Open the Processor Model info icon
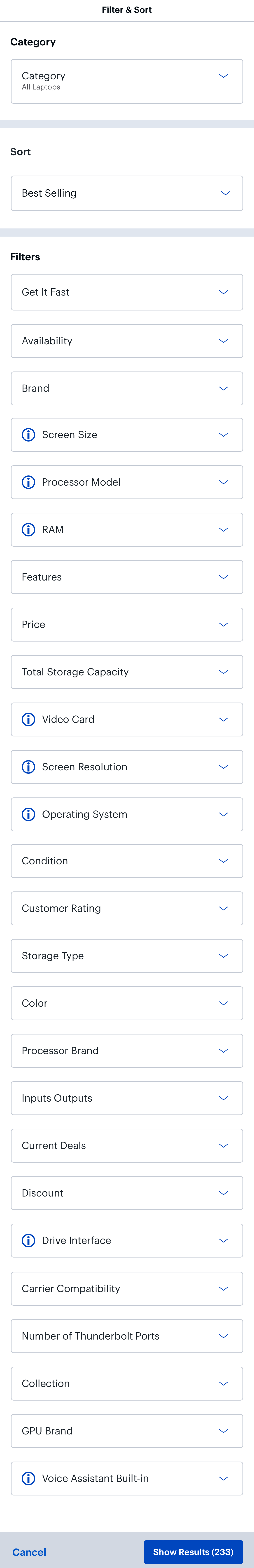 pos(28,482)
